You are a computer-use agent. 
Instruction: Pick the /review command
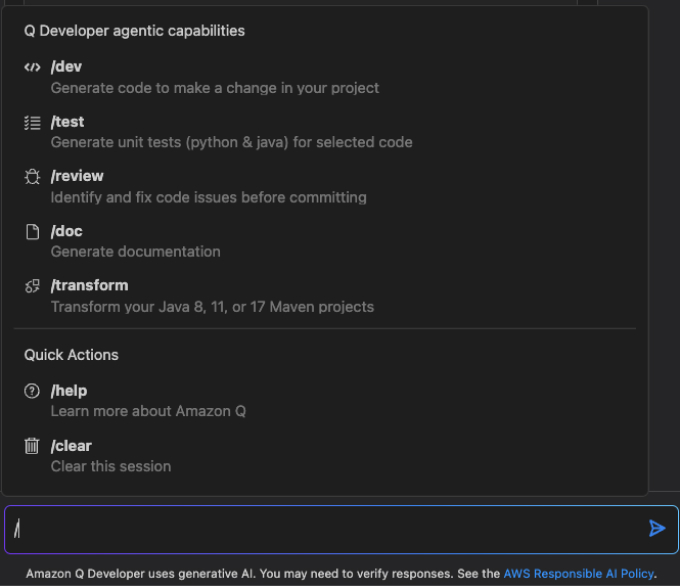[325, 187]
